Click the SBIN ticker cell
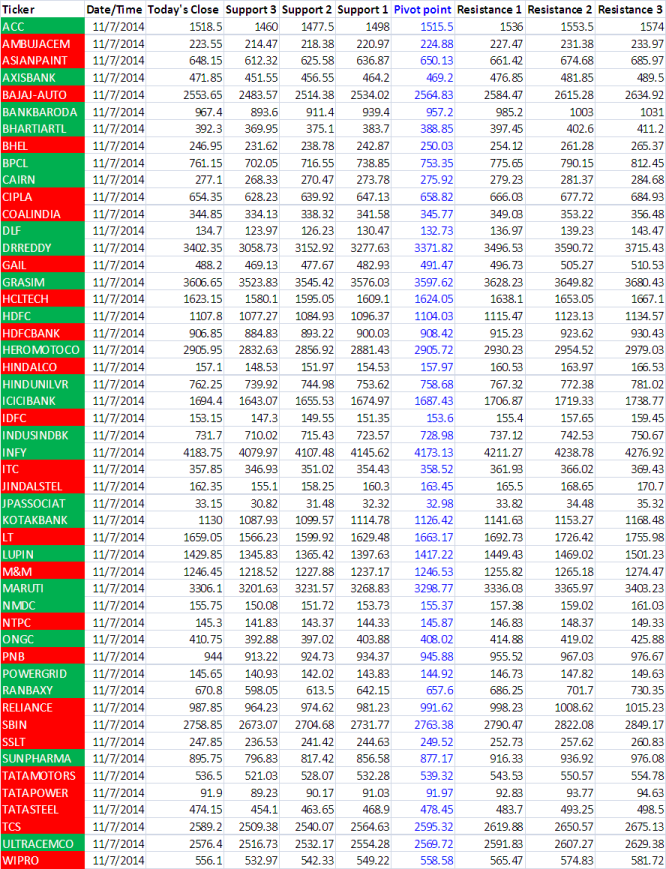 [x=43, y=724]
